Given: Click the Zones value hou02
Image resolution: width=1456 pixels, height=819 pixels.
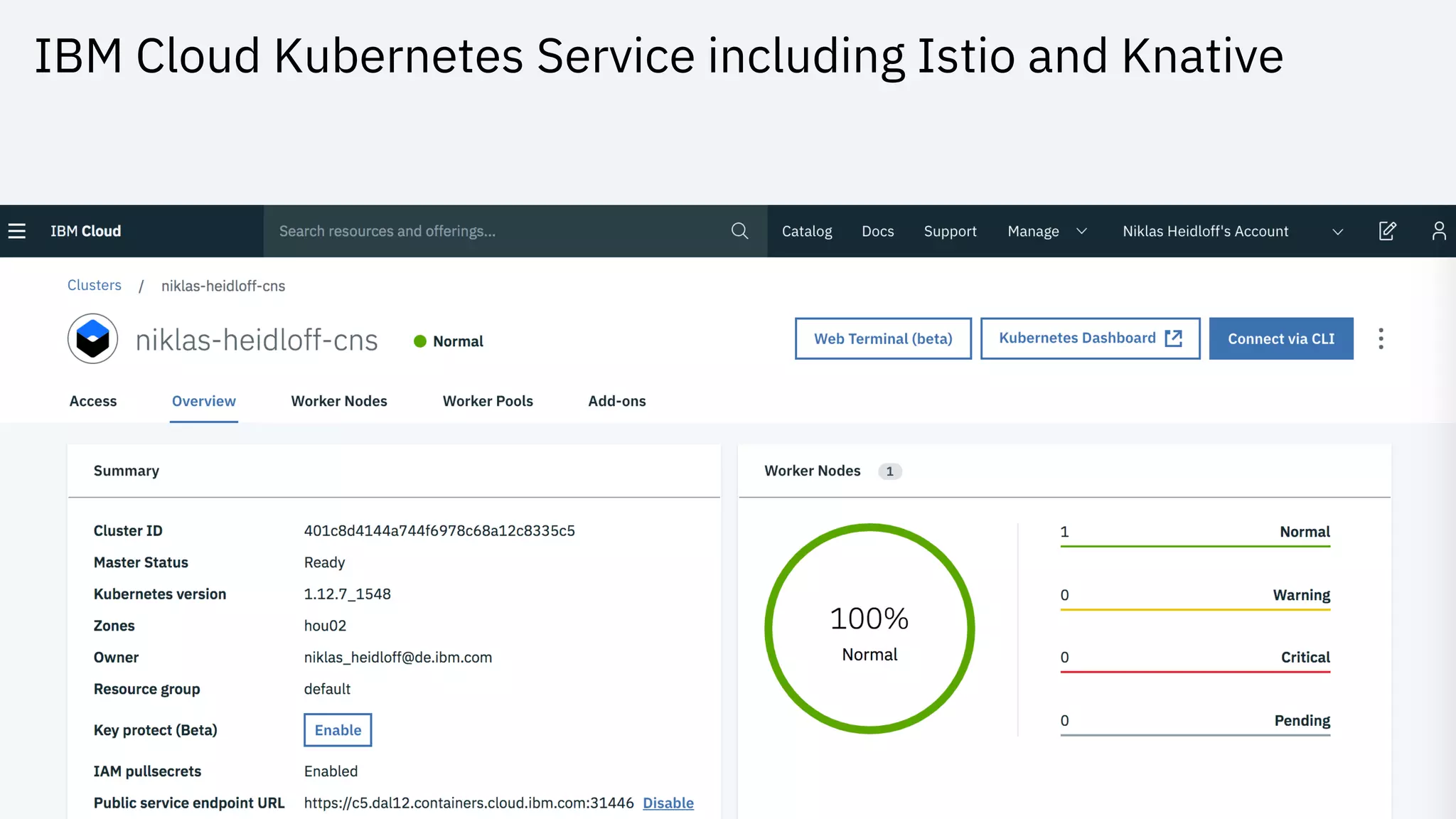Looking at the screenshot, I should coord(325,626).
